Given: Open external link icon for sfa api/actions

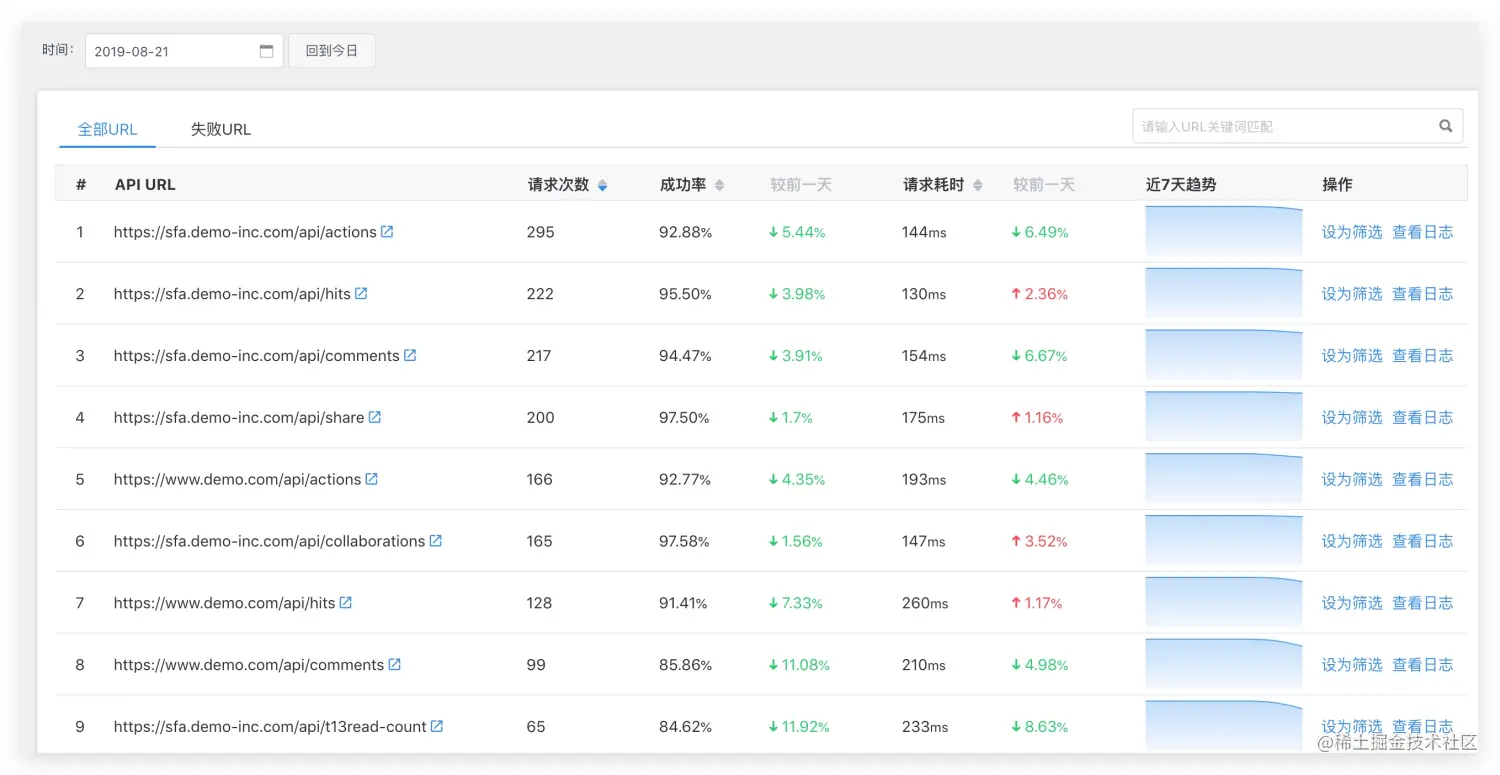Looking at the screenshot, I should (x=387, y=231).
